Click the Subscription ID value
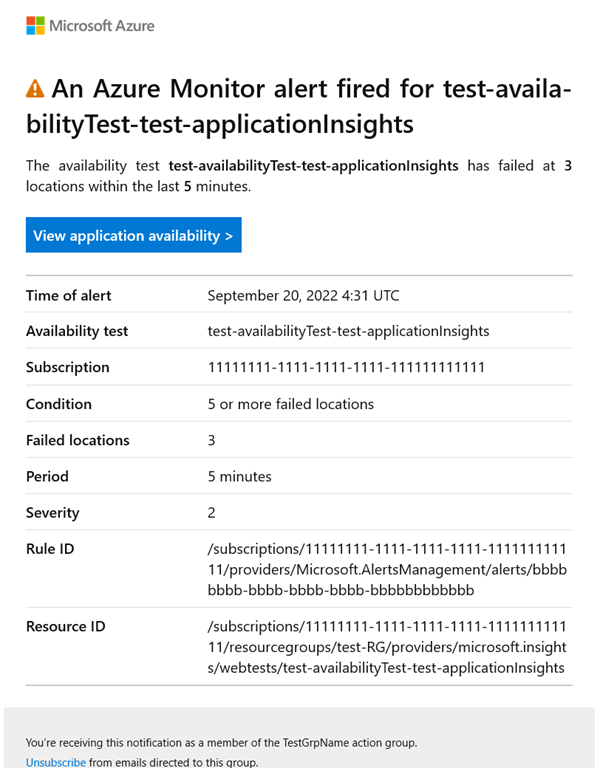 [x=346, y=367]
